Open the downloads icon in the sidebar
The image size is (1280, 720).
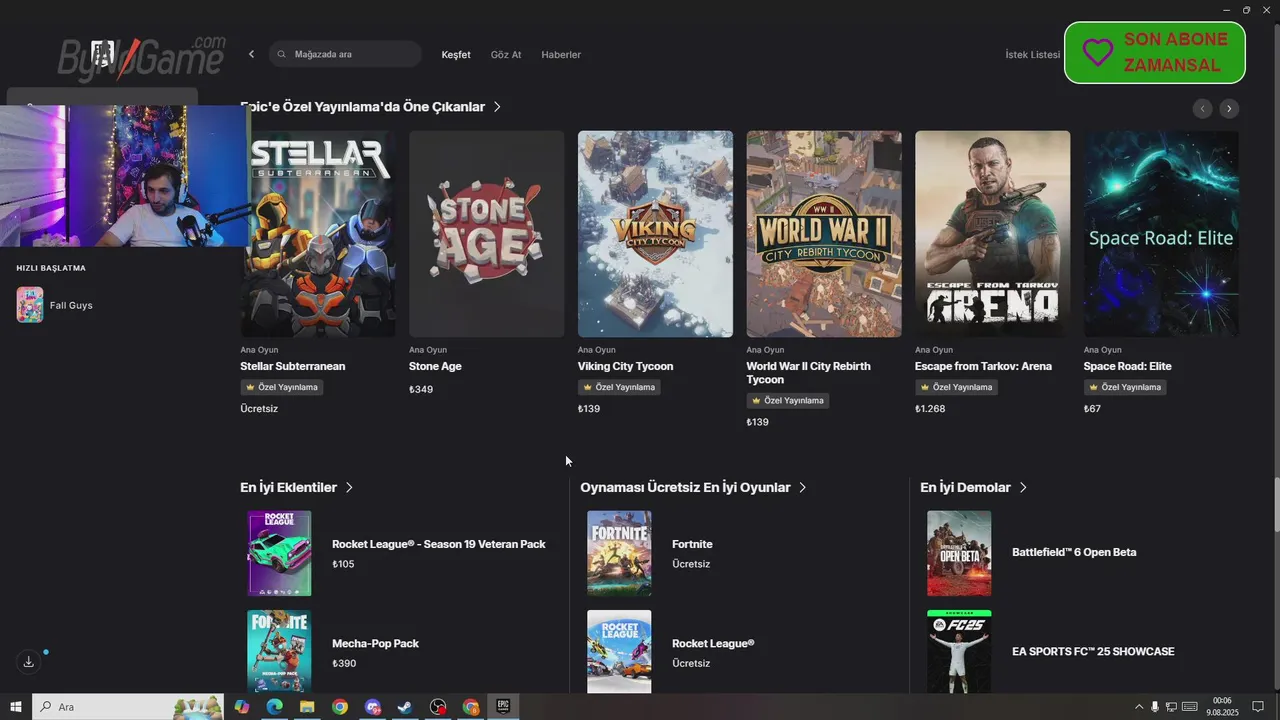28,662
